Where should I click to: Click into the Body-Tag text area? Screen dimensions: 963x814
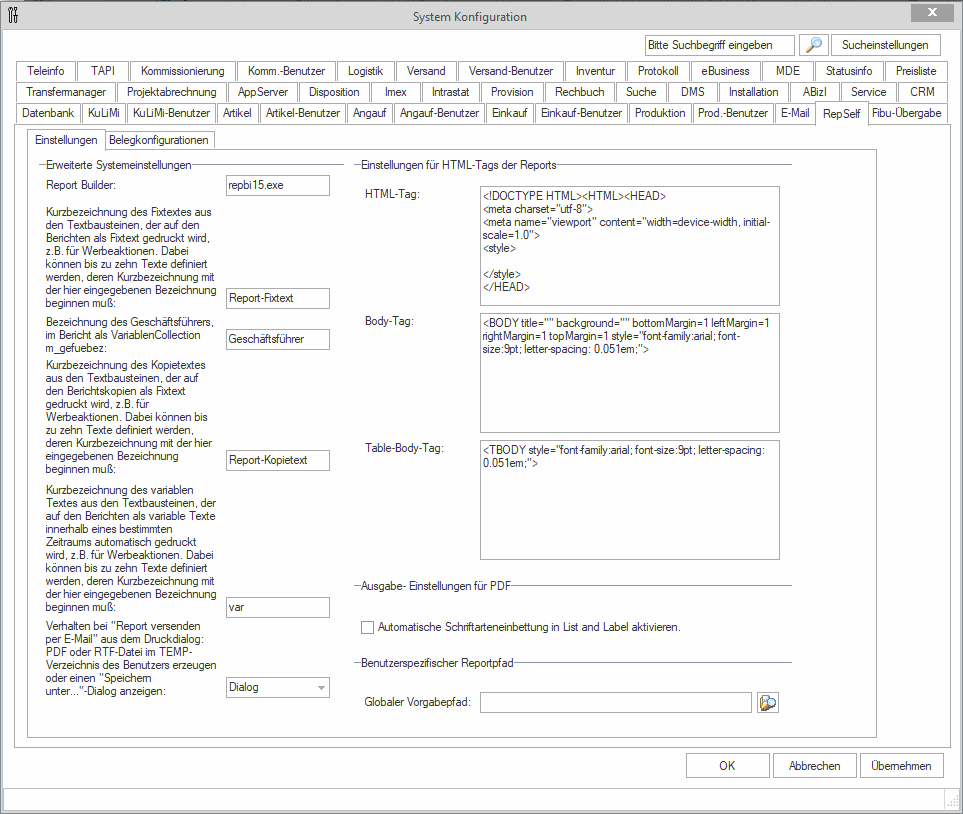coord(630,374)
